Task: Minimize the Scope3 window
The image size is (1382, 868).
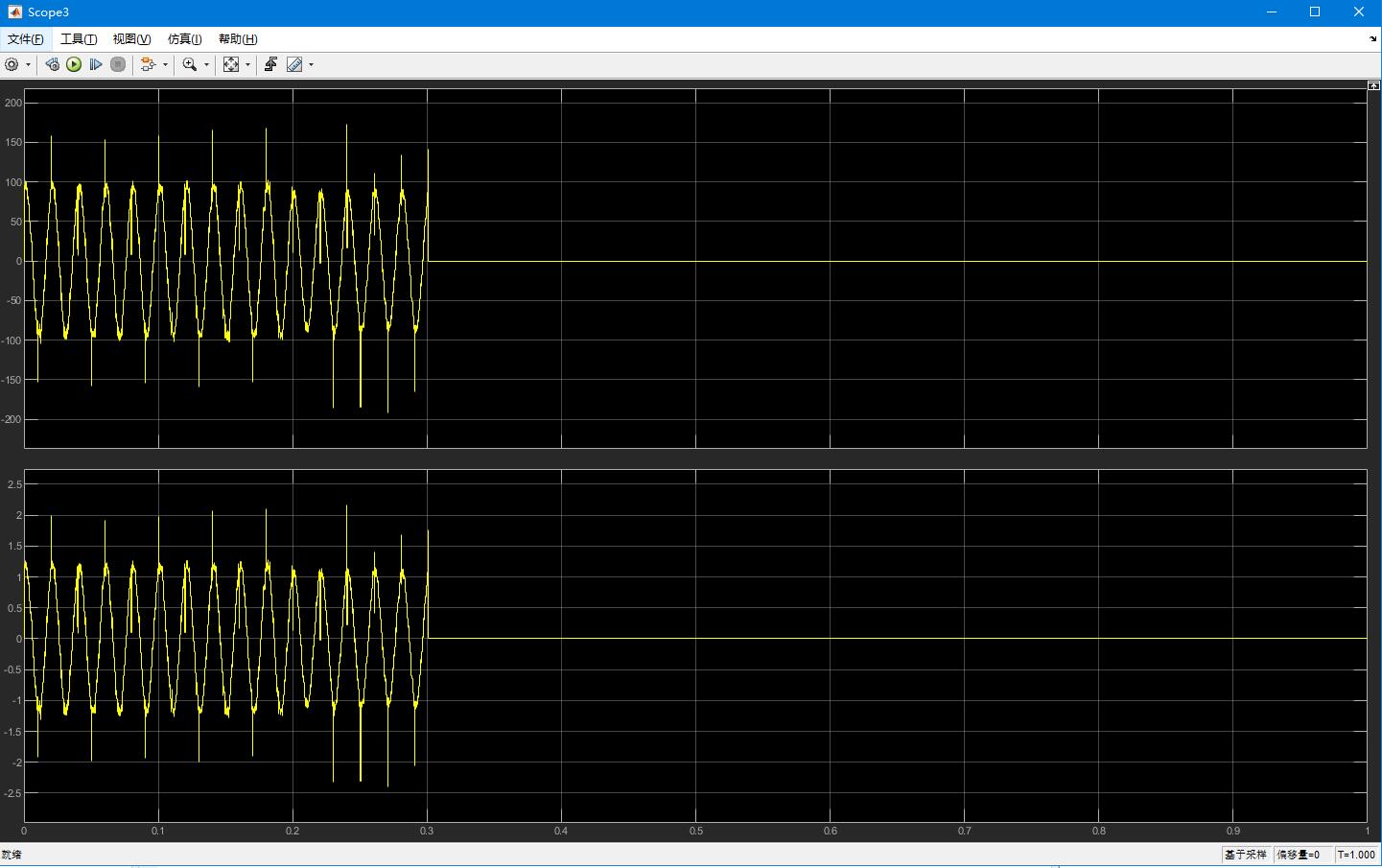Action: pos(1272,12)
